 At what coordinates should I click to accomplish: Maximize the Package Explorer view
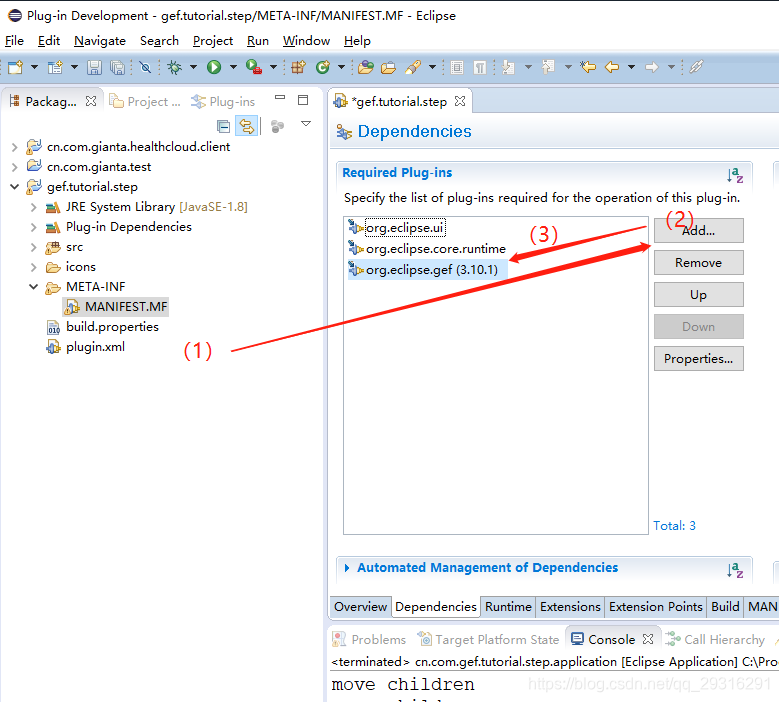point(303,100)
